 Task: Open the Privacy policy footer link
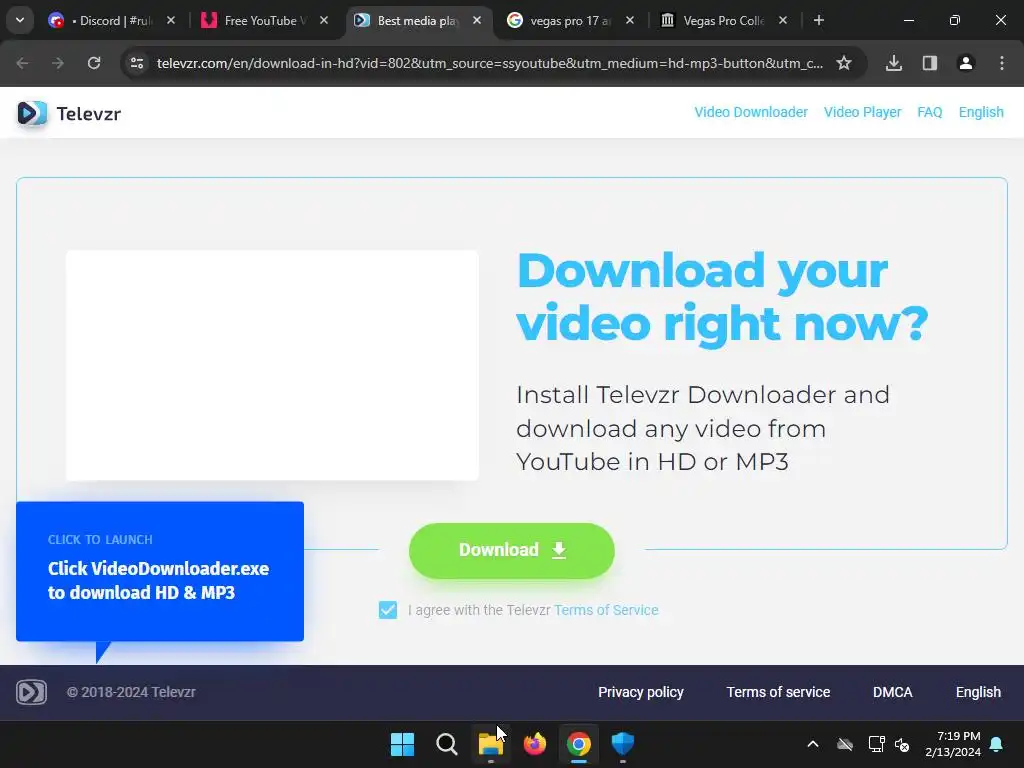tap(641, 692)
